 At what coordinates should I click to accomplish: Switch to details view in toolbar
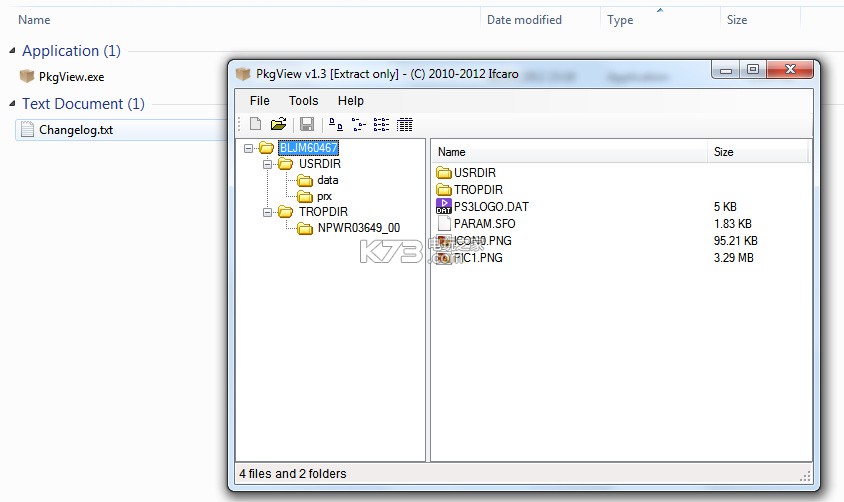click(404, 124)
